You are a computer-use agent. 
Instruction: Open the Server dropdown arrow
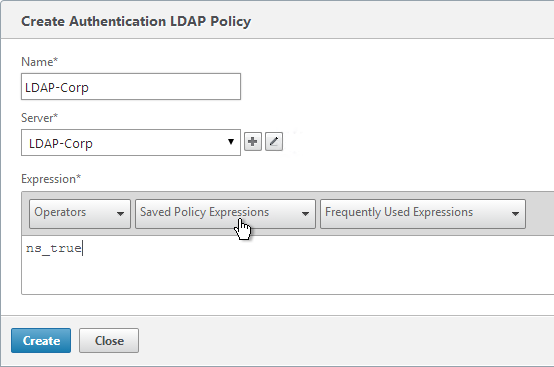click(x=231, y=142)
